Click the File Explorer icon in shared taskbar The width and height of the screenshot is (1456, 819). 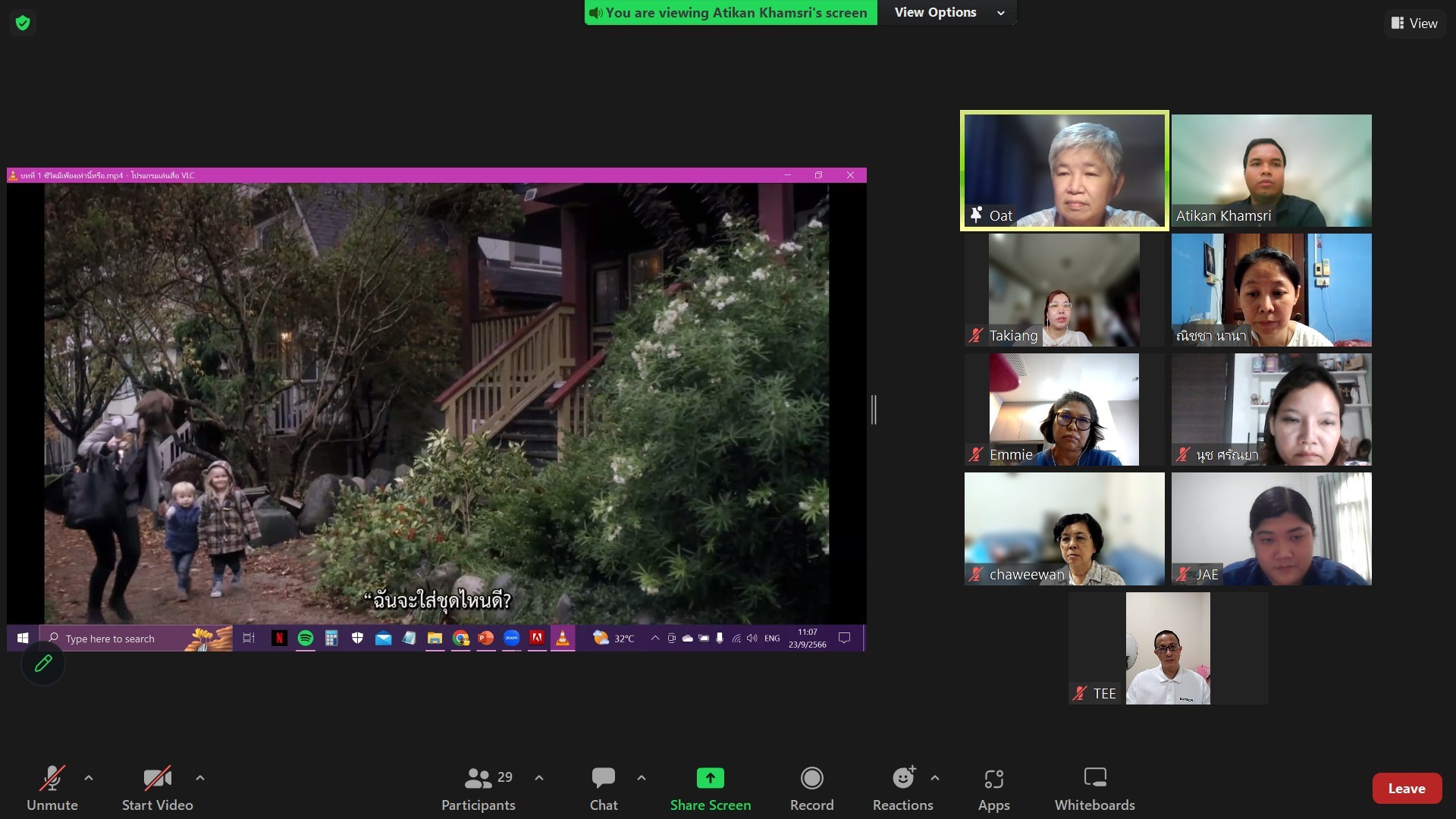click(x=435, y=639)
